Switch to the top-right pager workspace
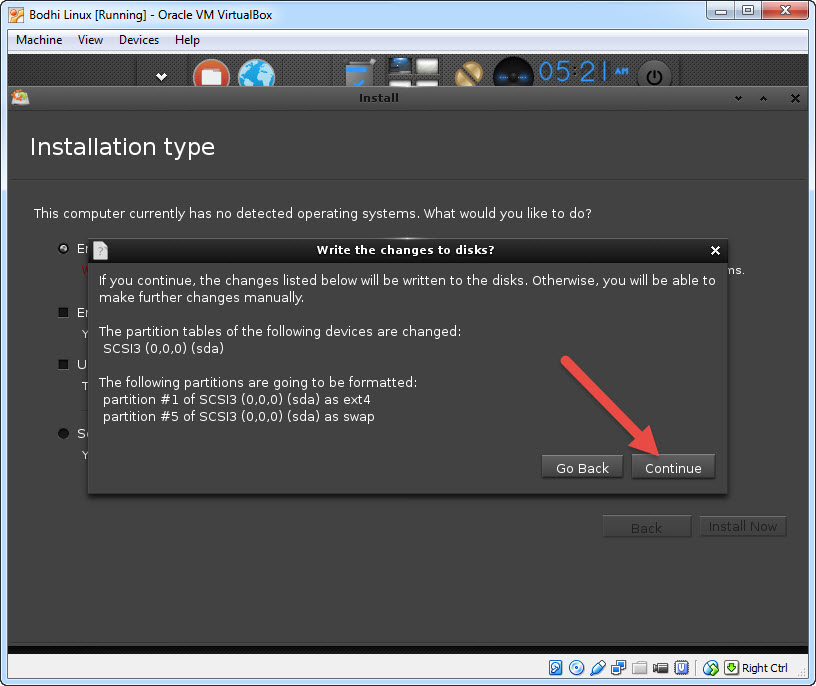The width and height of the screenshot is (816, 686). 427,66
